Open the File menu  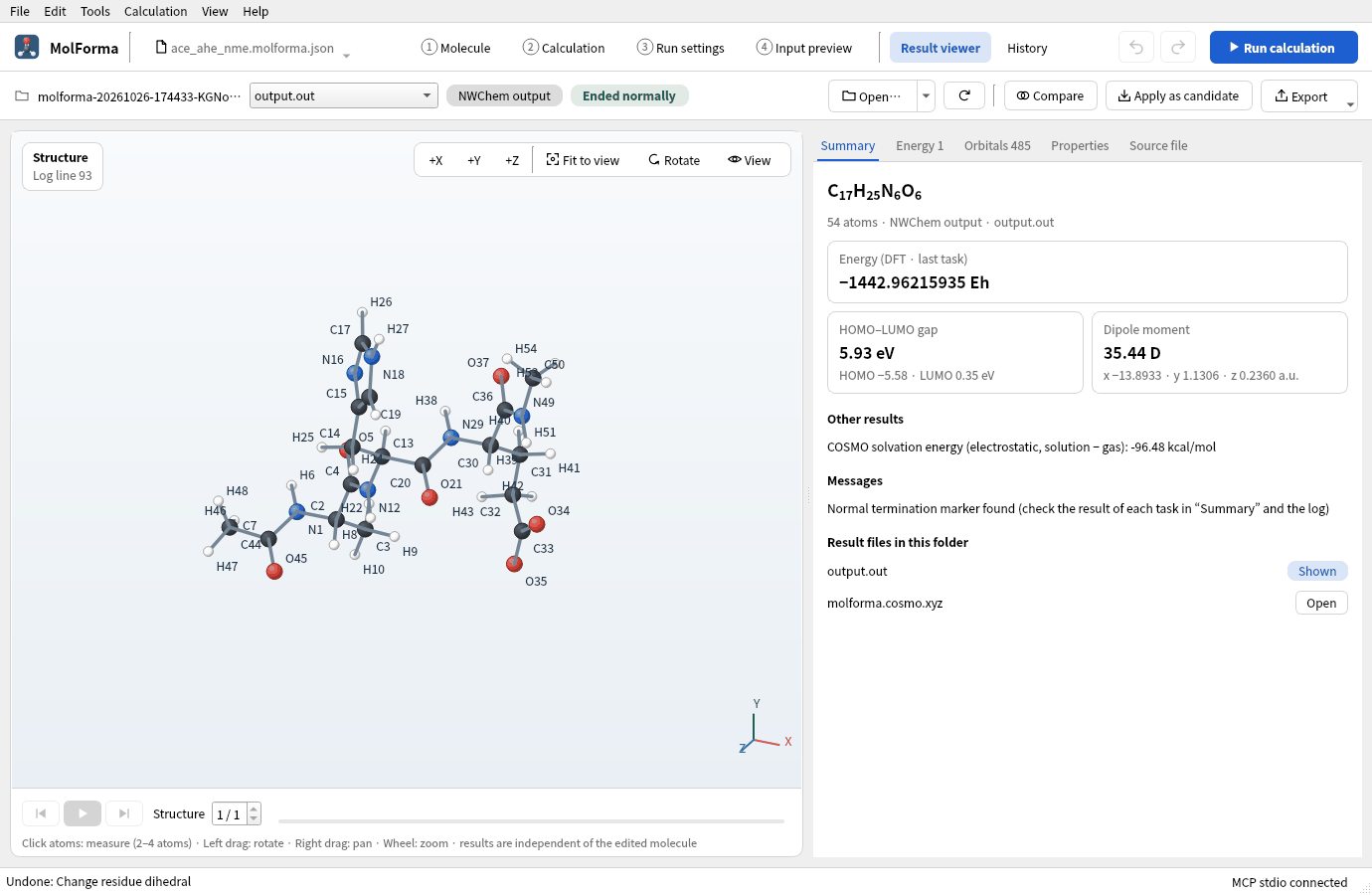[20, 11]
